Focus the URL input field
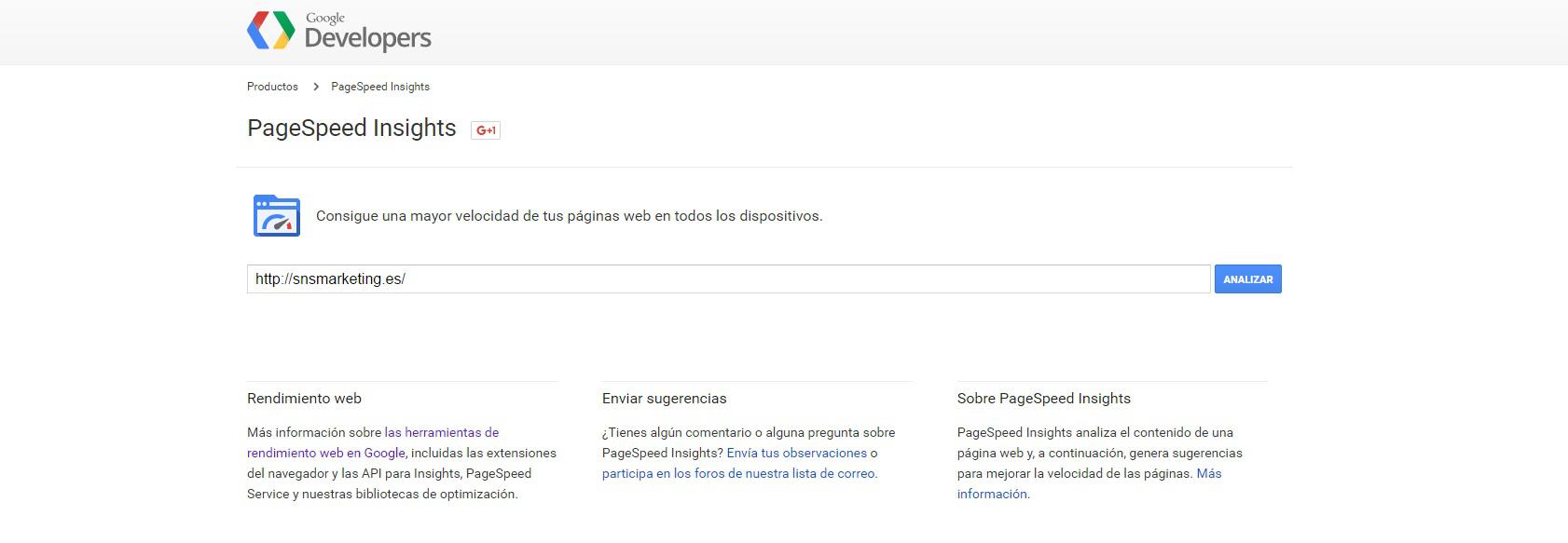 (x=728, y=279)
